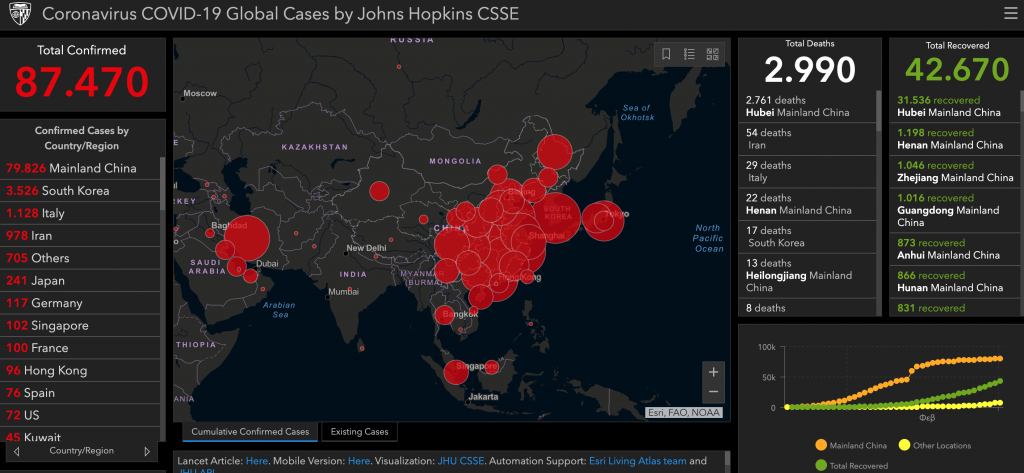Click the large red circle over Japan

tap(603, 222)
